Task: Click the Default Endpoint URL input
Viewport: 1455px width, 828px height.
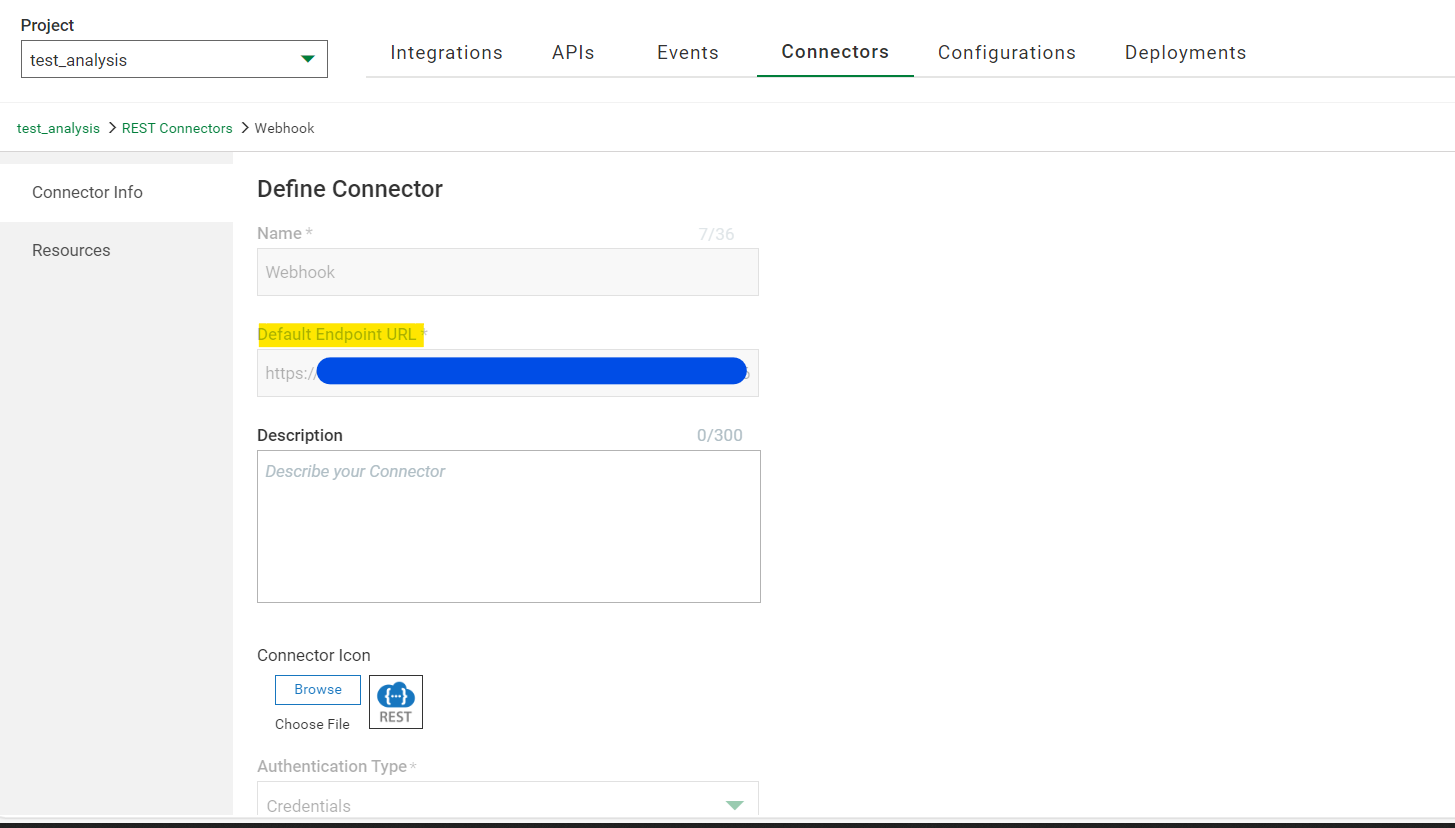Action: 508,372
